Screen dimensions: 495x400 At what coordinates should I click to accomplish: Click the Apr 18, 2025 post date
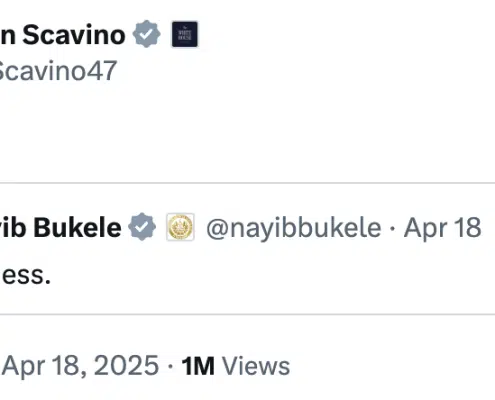81,366
